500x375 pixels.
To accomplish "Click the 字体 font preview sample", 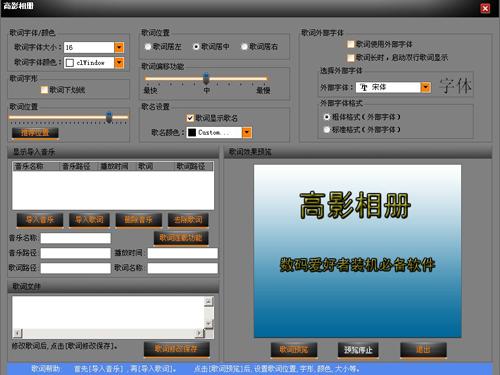I will click(455, 86).
